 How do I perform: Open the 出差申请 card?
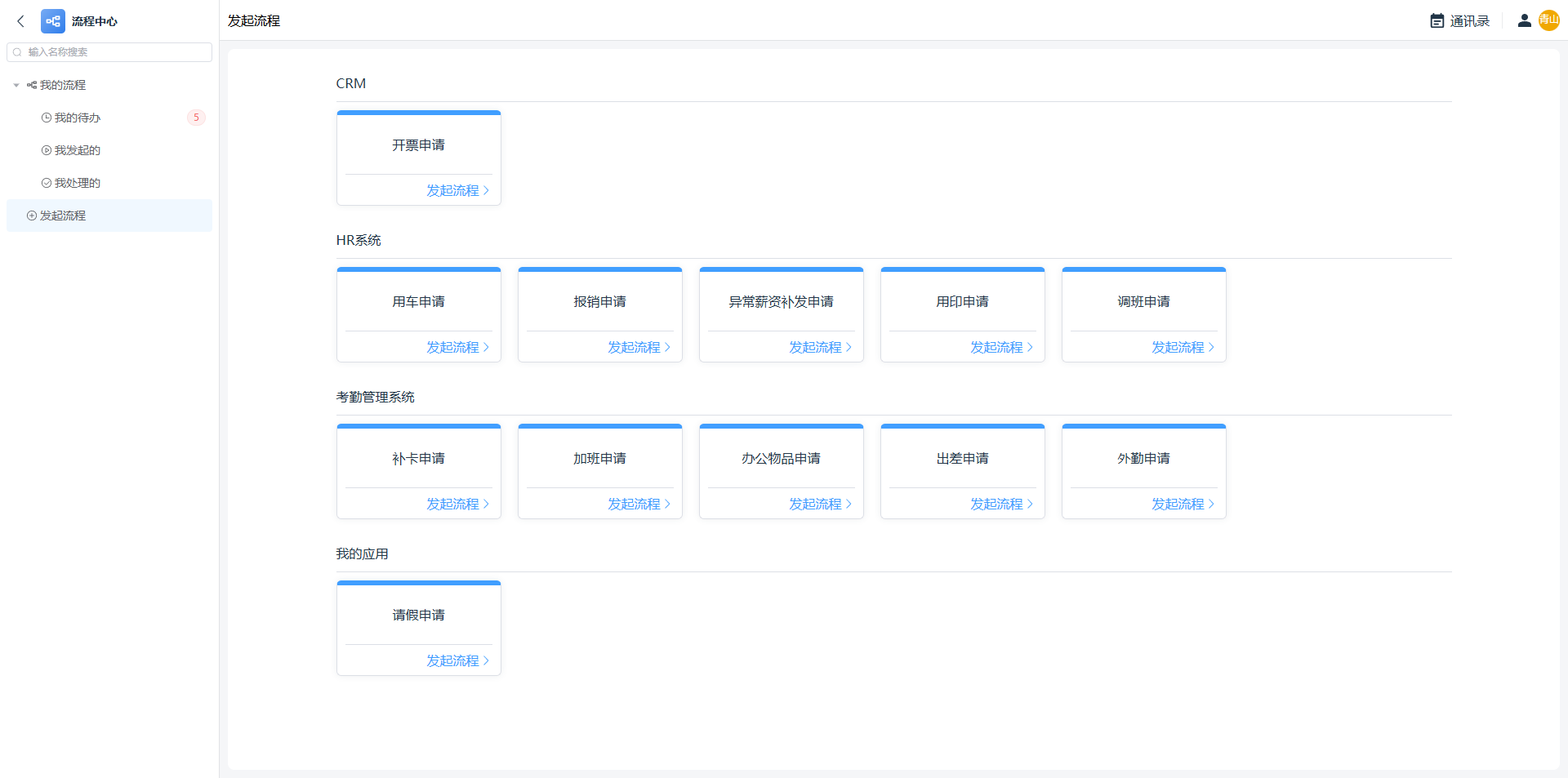tap(962, 459)
